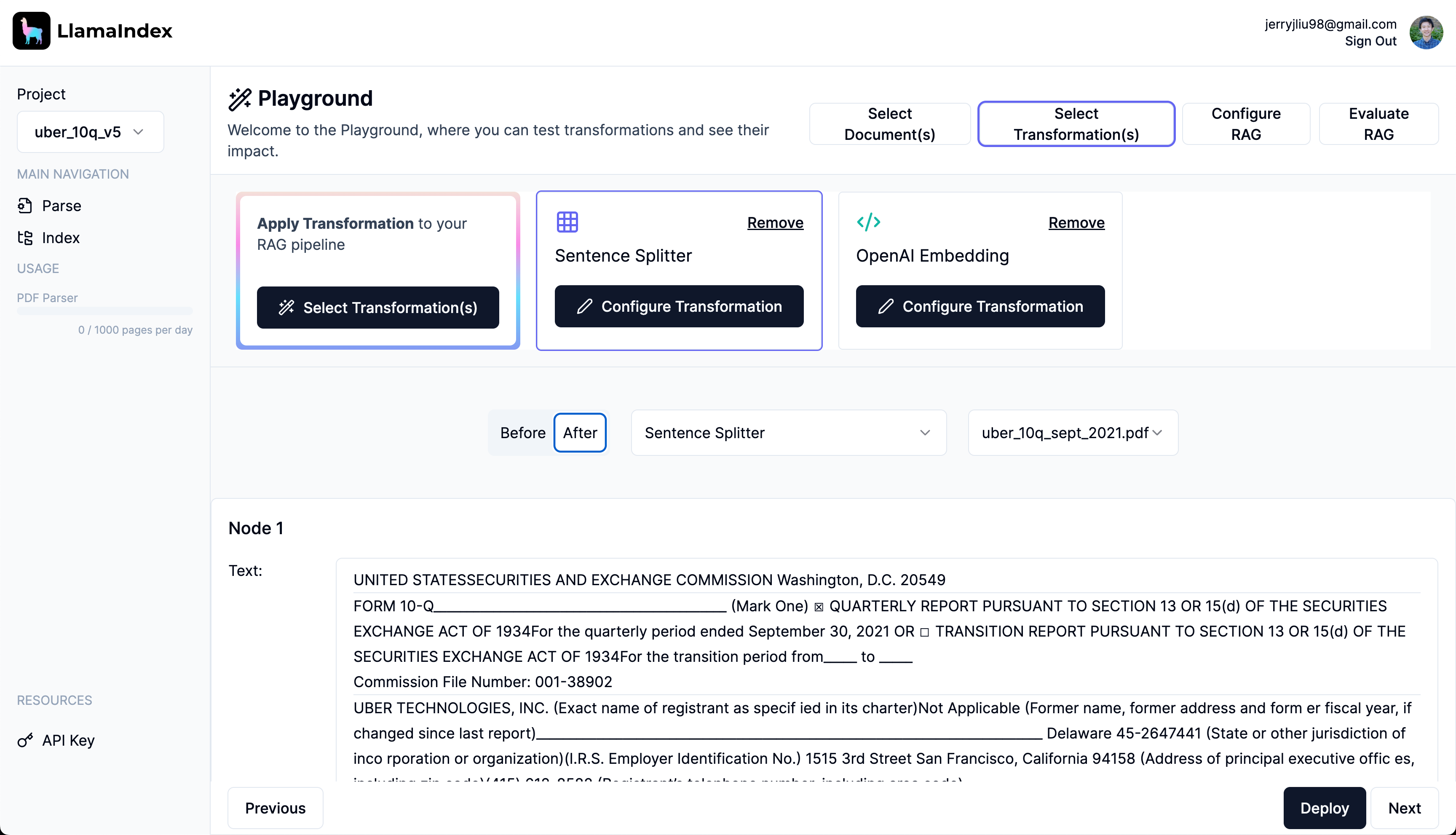Click the Index tree icon in sidebar
The image size is (1456, 835).
pyautogui.click(x=25, y=238)
